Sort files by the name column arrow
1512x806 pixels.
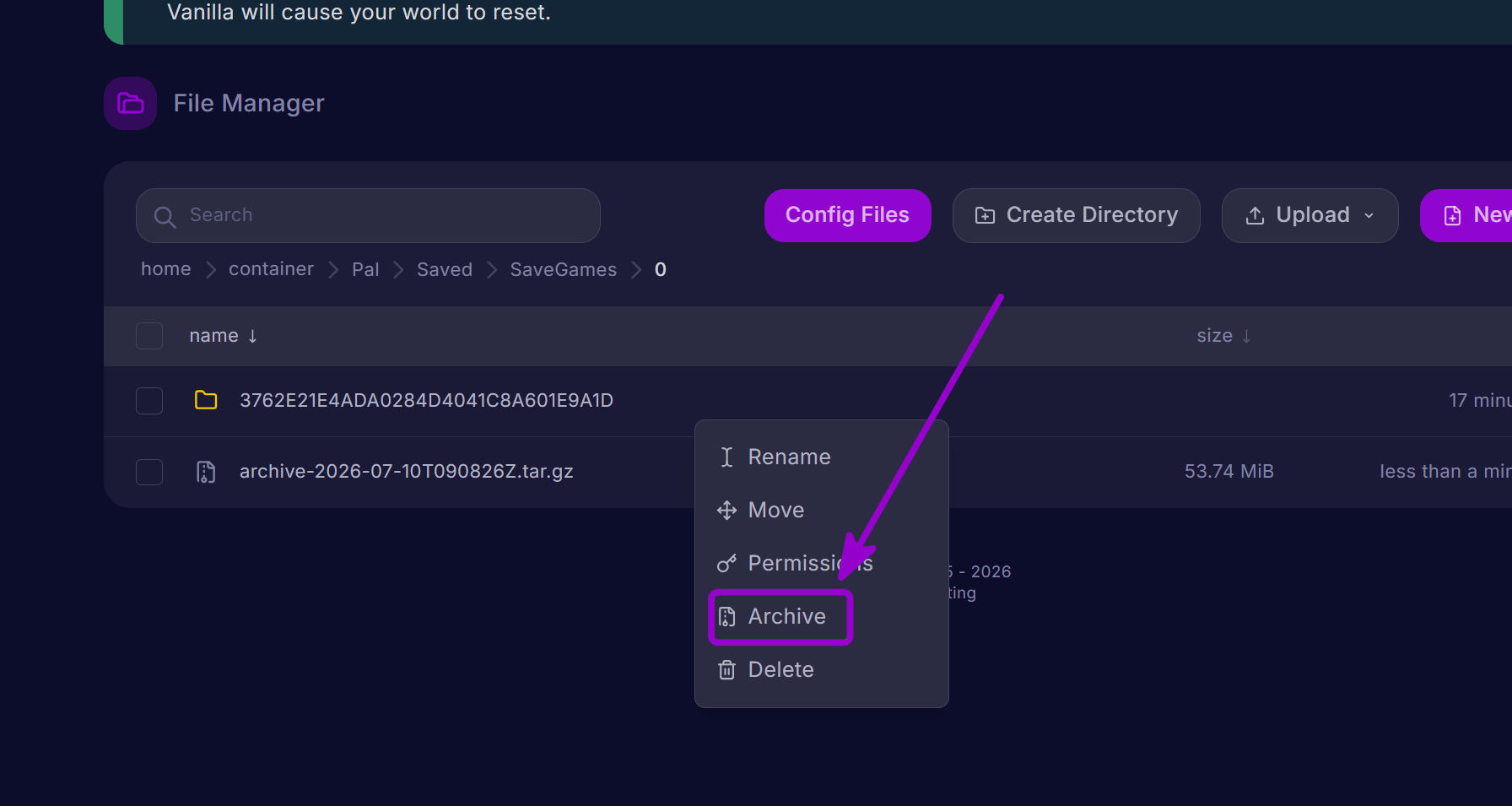point(252,336)
